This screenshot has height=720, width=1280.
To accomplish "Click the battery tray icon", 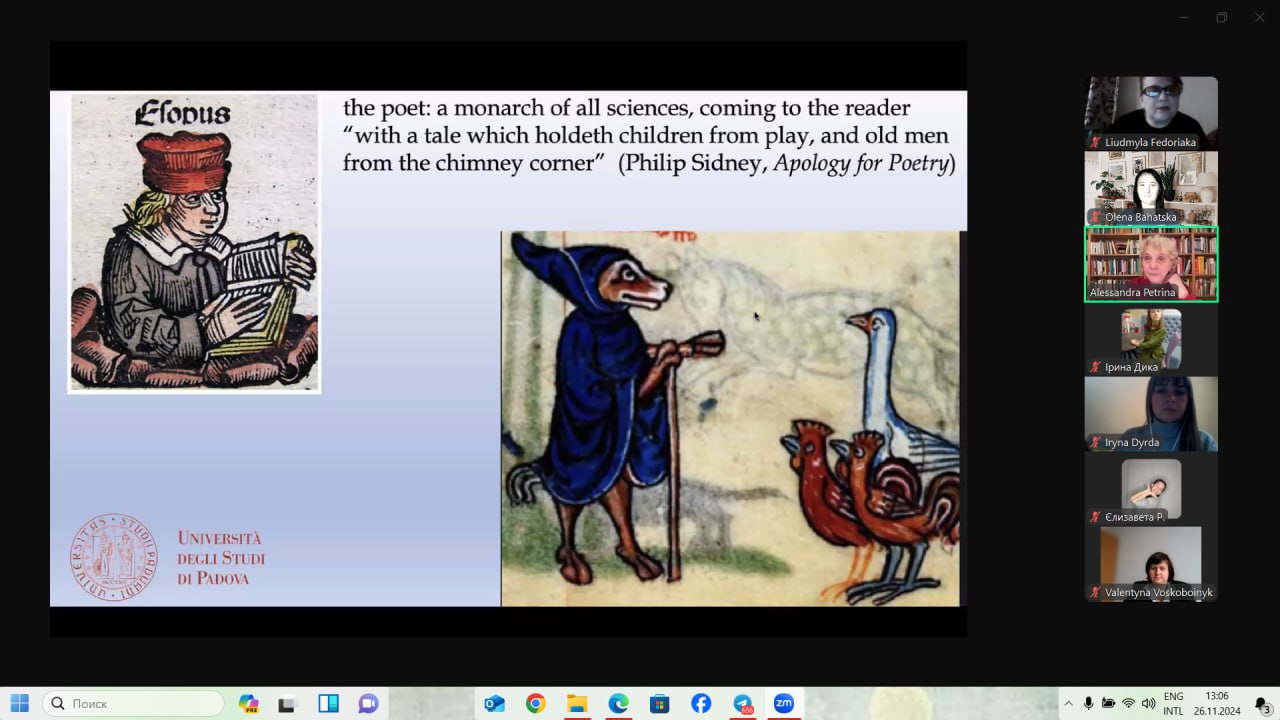I will (x=1108, y=704).
